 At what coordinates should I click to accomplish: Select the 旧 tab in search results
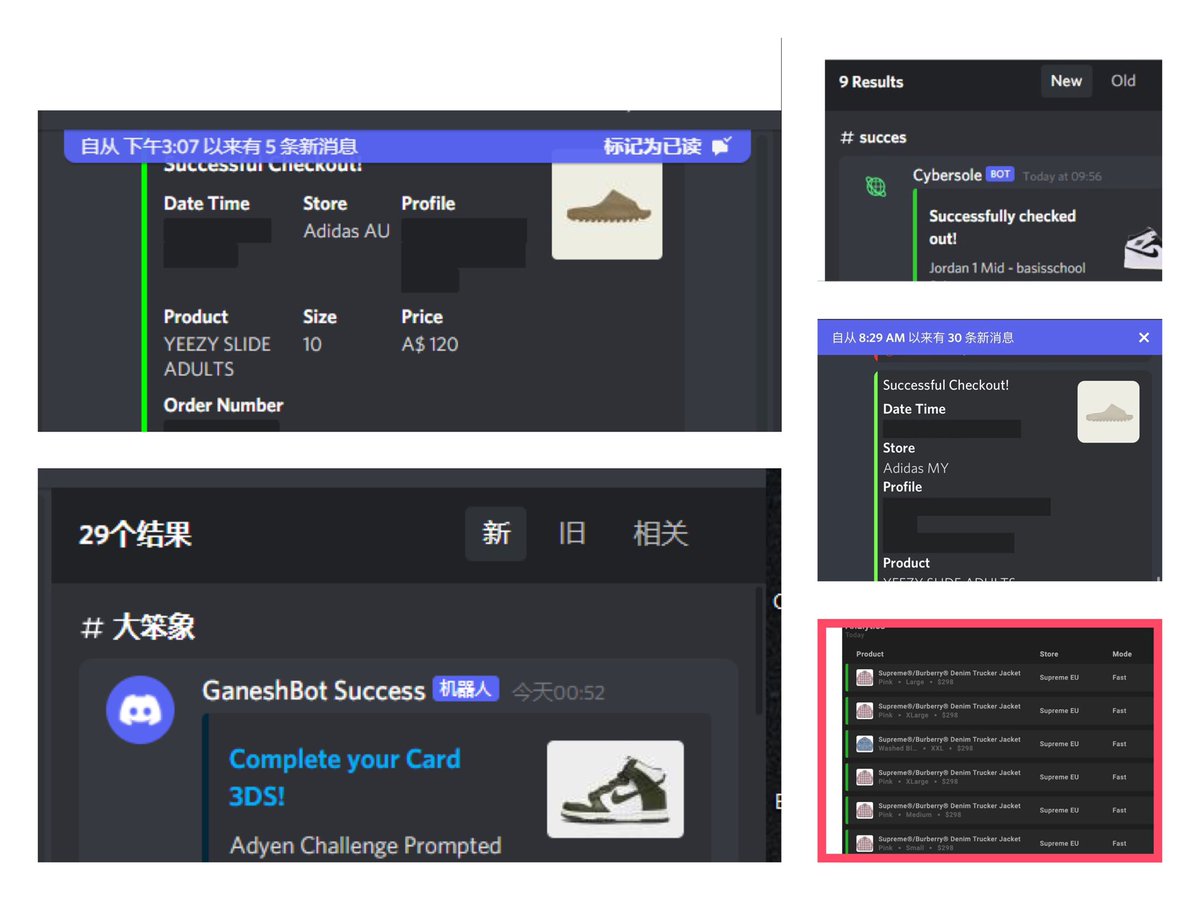pyautogui.click(x=572, y=533)
